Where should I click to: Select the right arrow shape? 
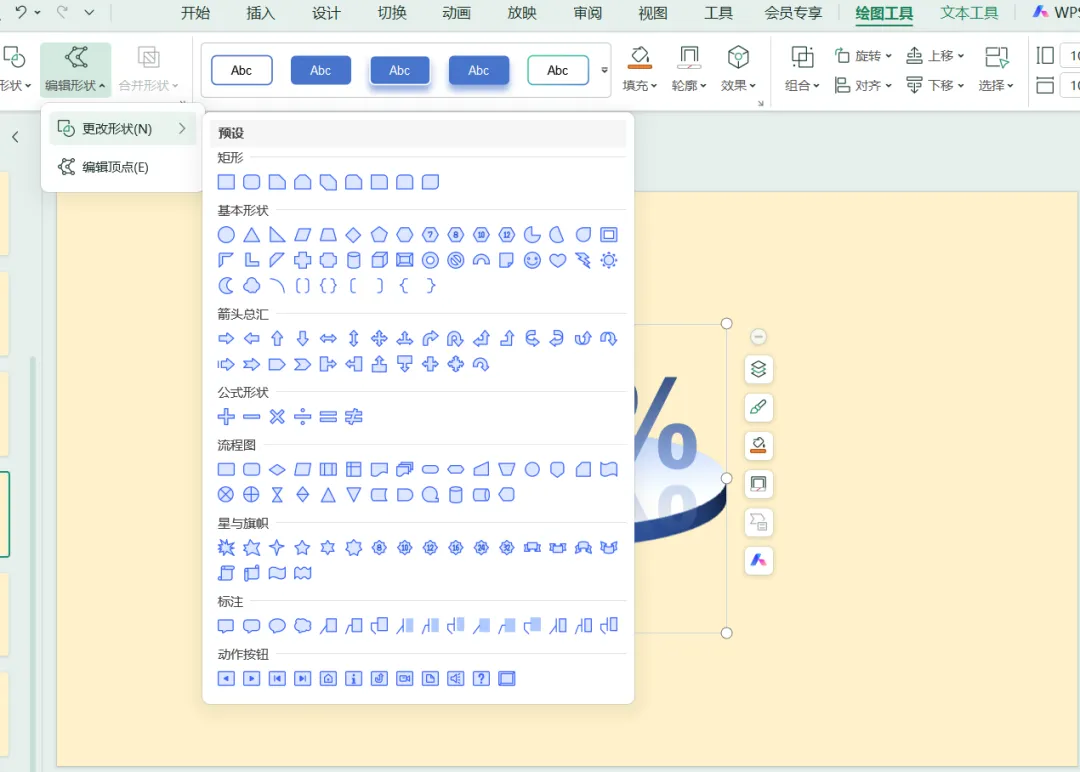pyautogui.click(x=226, y=338)
